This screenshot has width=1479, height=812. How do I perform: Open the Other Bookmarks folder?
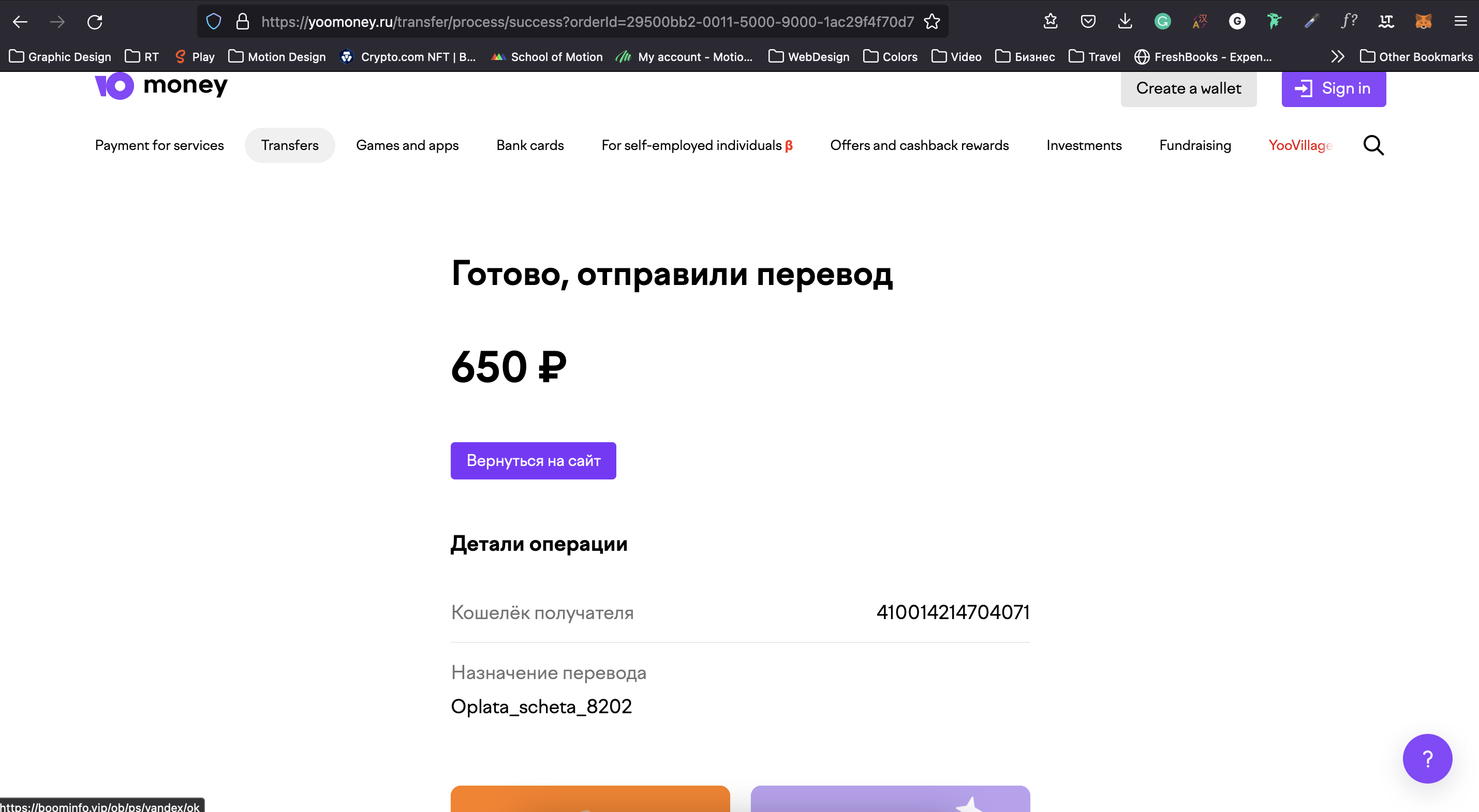pos(1416,56)
